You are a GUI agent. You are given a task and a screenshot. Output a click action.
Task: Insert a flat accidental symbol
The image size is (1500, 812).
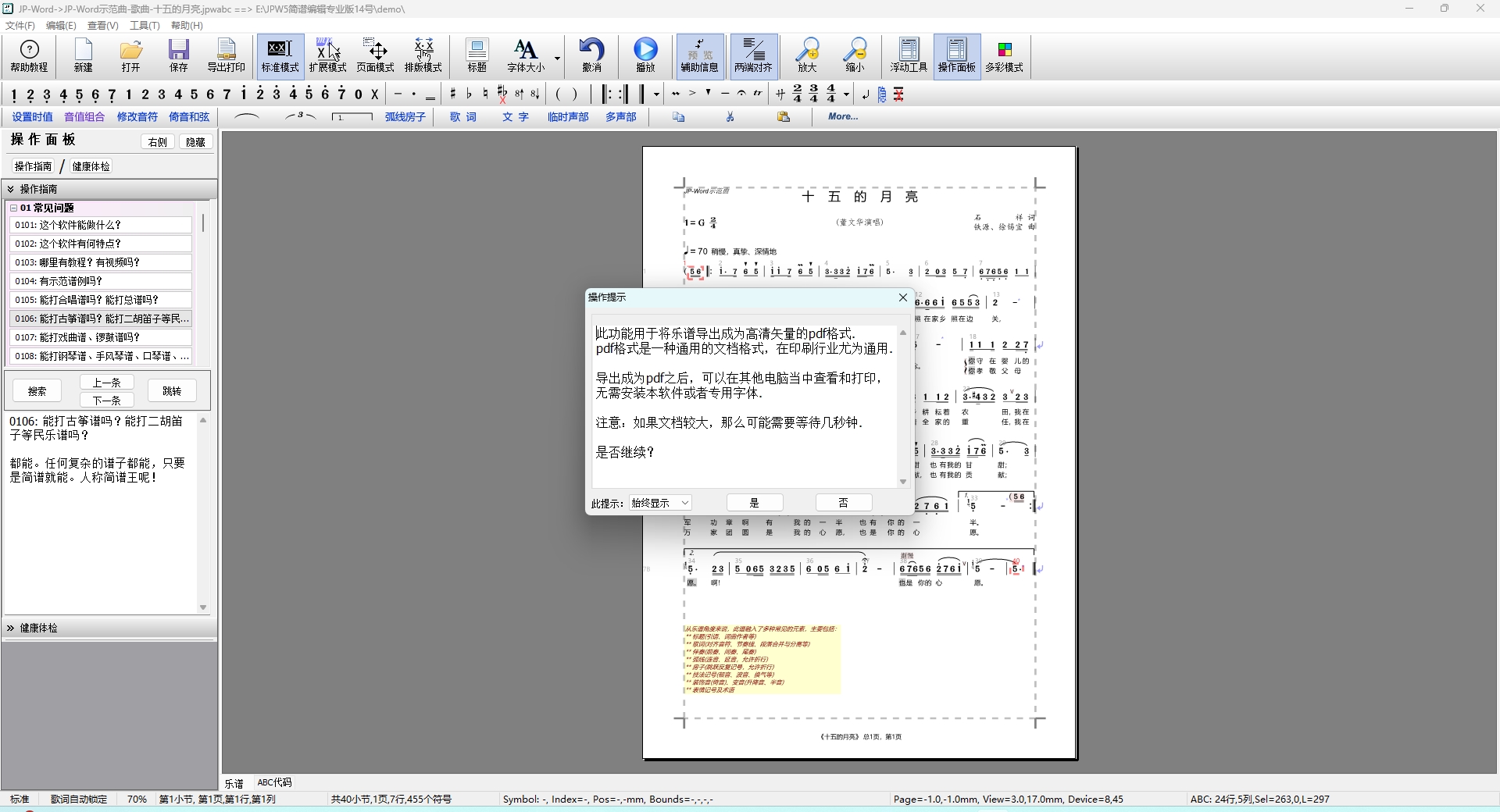tap(469, 94)
